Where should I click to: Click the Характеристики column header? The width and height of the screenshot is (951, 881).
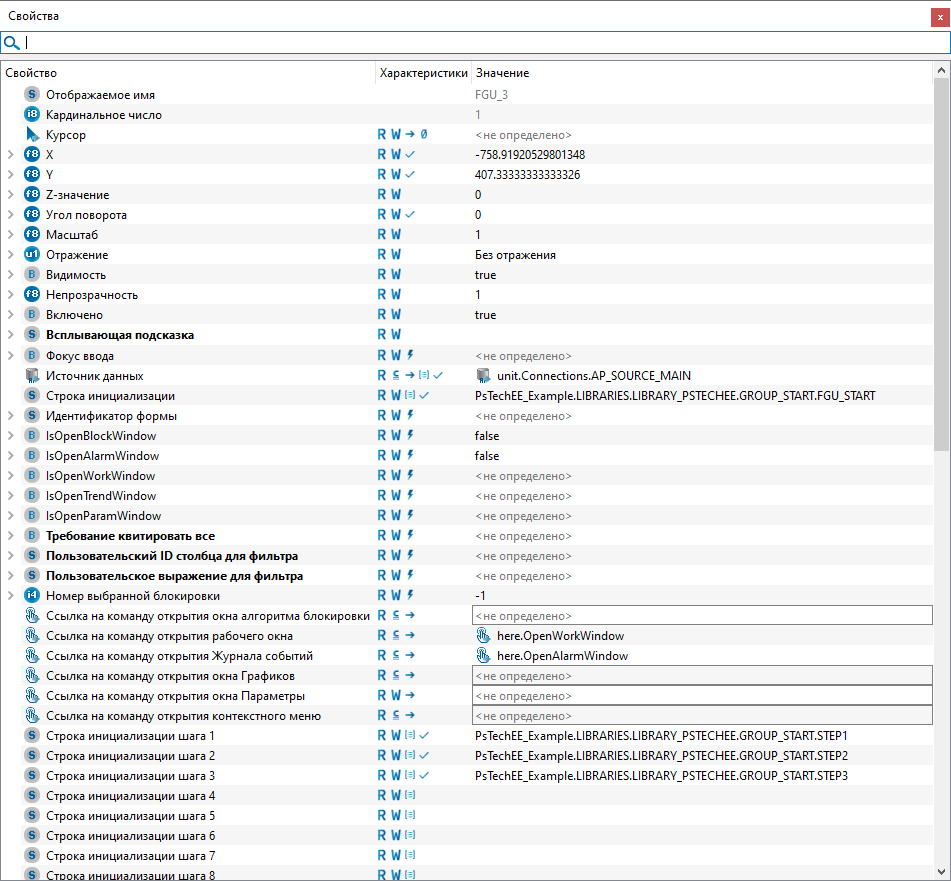423,73
